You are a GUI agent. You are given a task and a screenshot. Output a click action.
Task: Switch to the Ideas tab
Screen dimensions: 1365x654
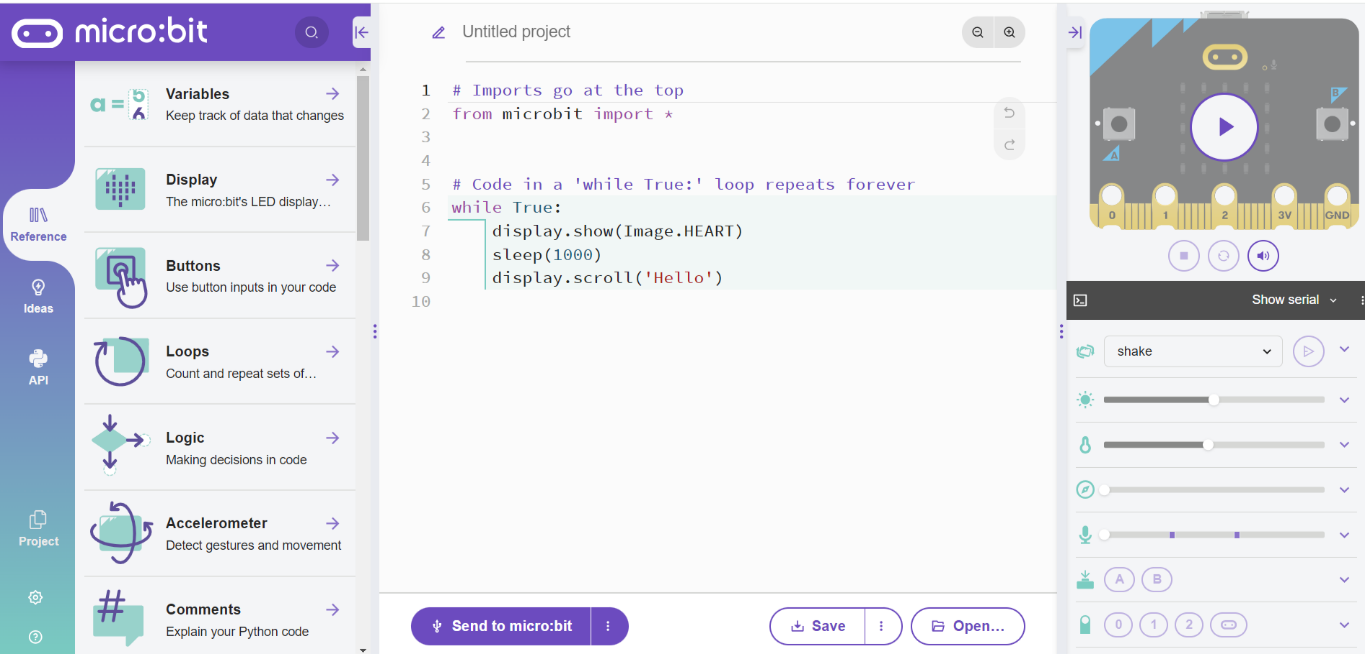point(38,297)
